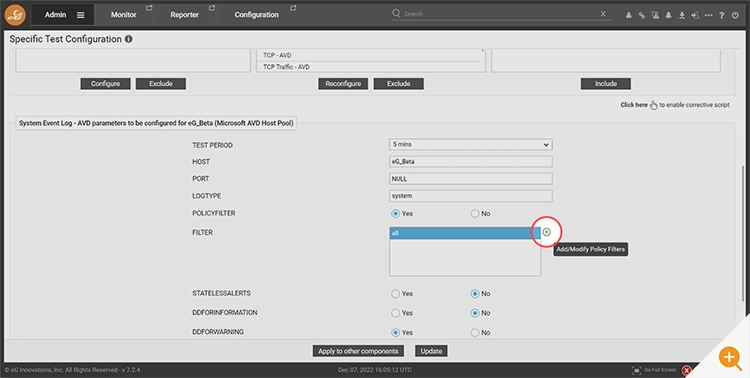Click the user sign-in arrow icon
Image resolution: width=750 pixels, height=378 pixels.
click(x=695, y=15)
